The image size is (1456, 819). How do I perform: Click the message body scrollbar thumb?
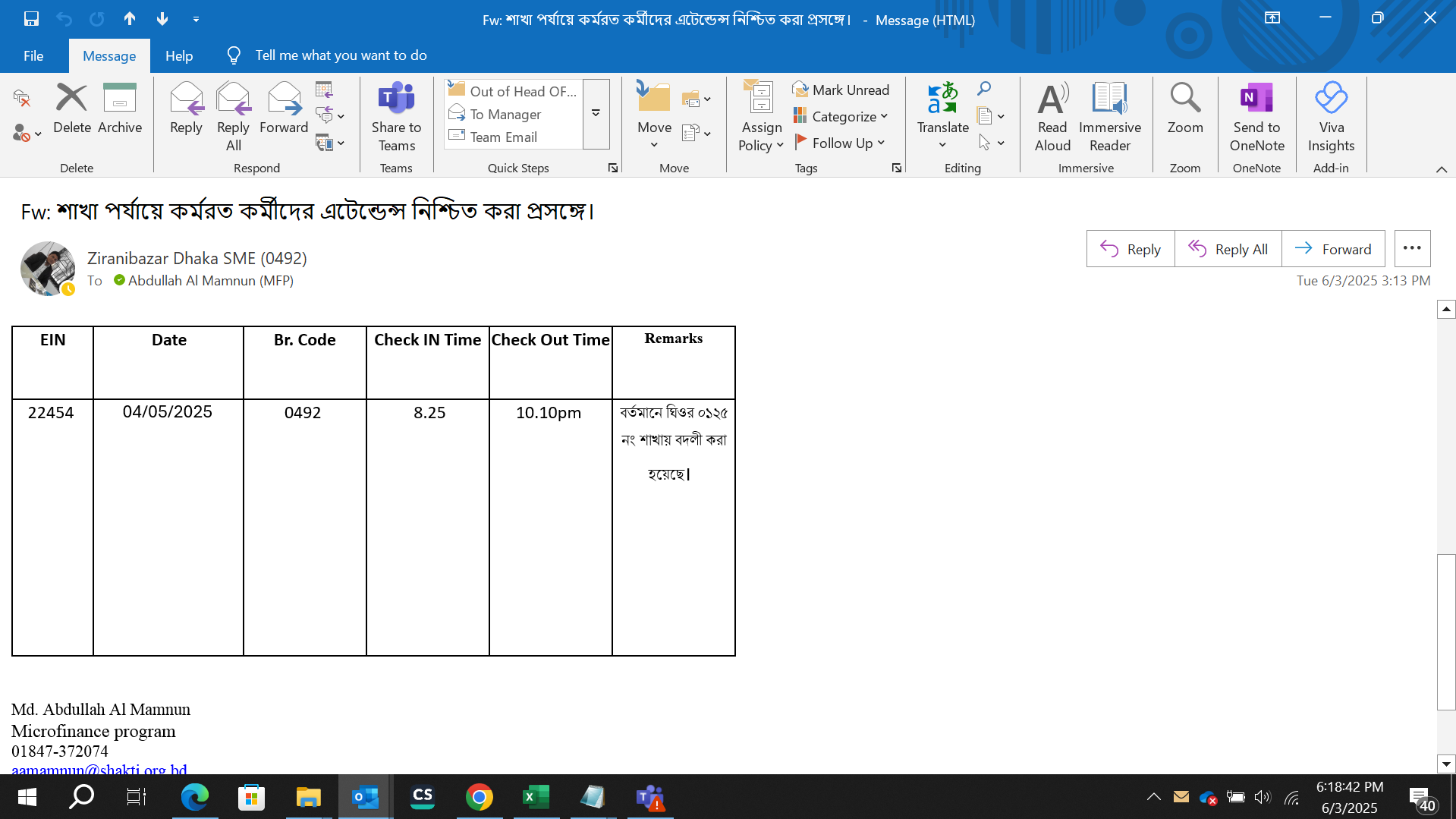click(1446, 632)
